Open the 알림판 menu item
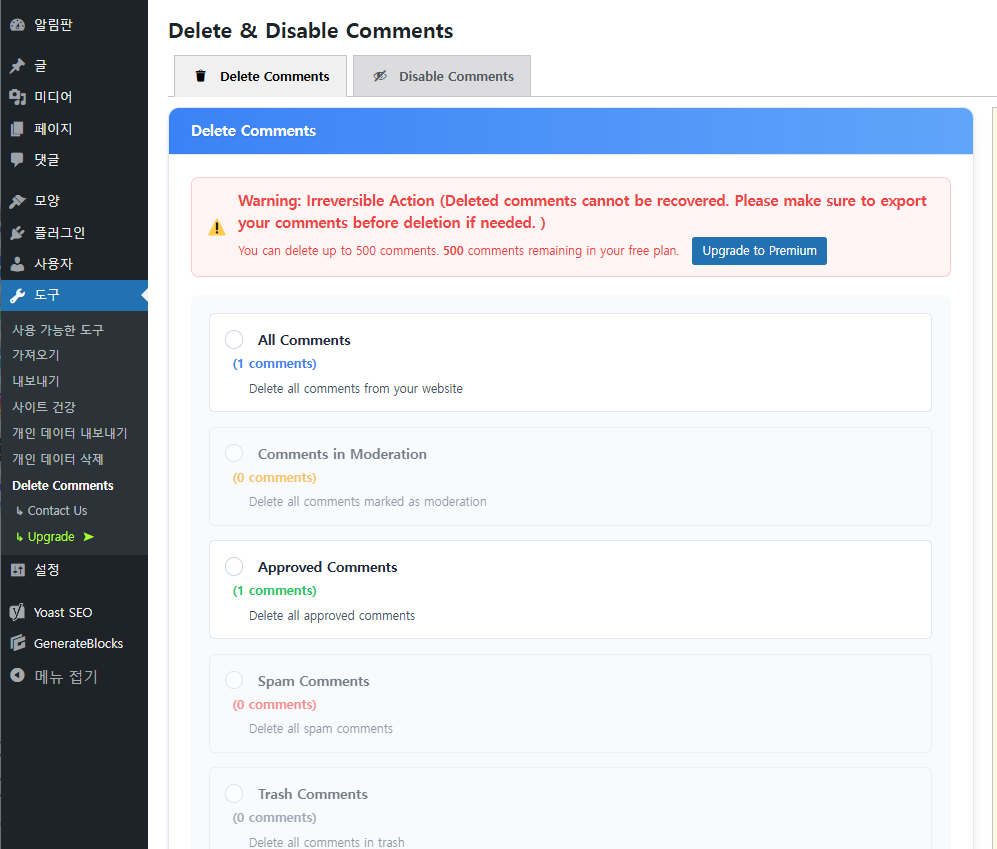Screen dimensions: 997x849 pyautogui.click(x=74, y=25)
